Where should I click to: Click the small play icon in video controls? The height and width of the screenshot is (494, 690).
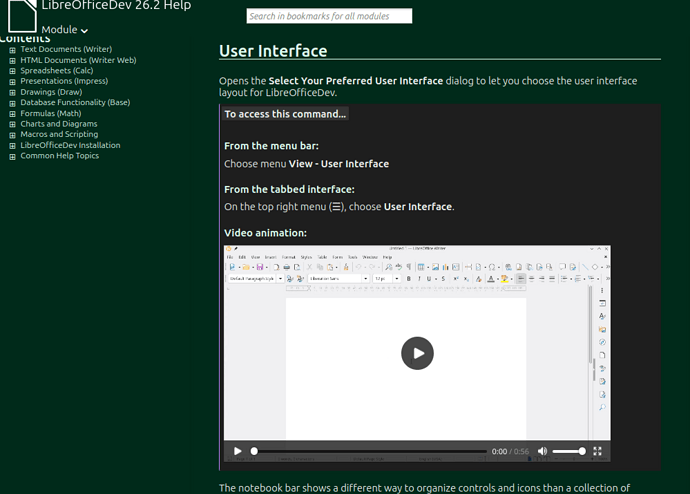238,451
